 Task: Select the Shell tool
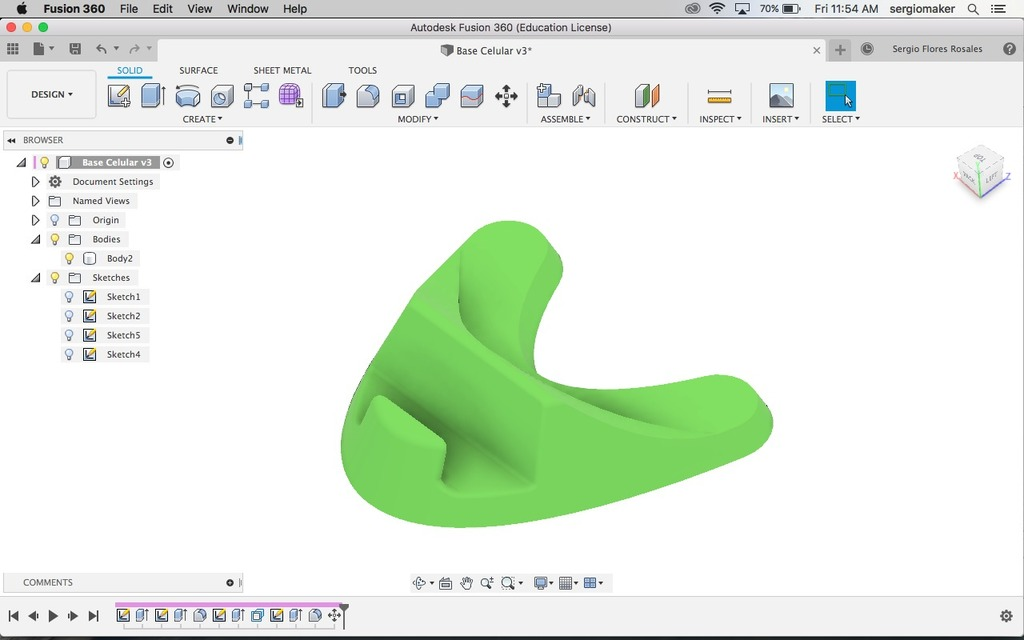click(x=403, y=94)
